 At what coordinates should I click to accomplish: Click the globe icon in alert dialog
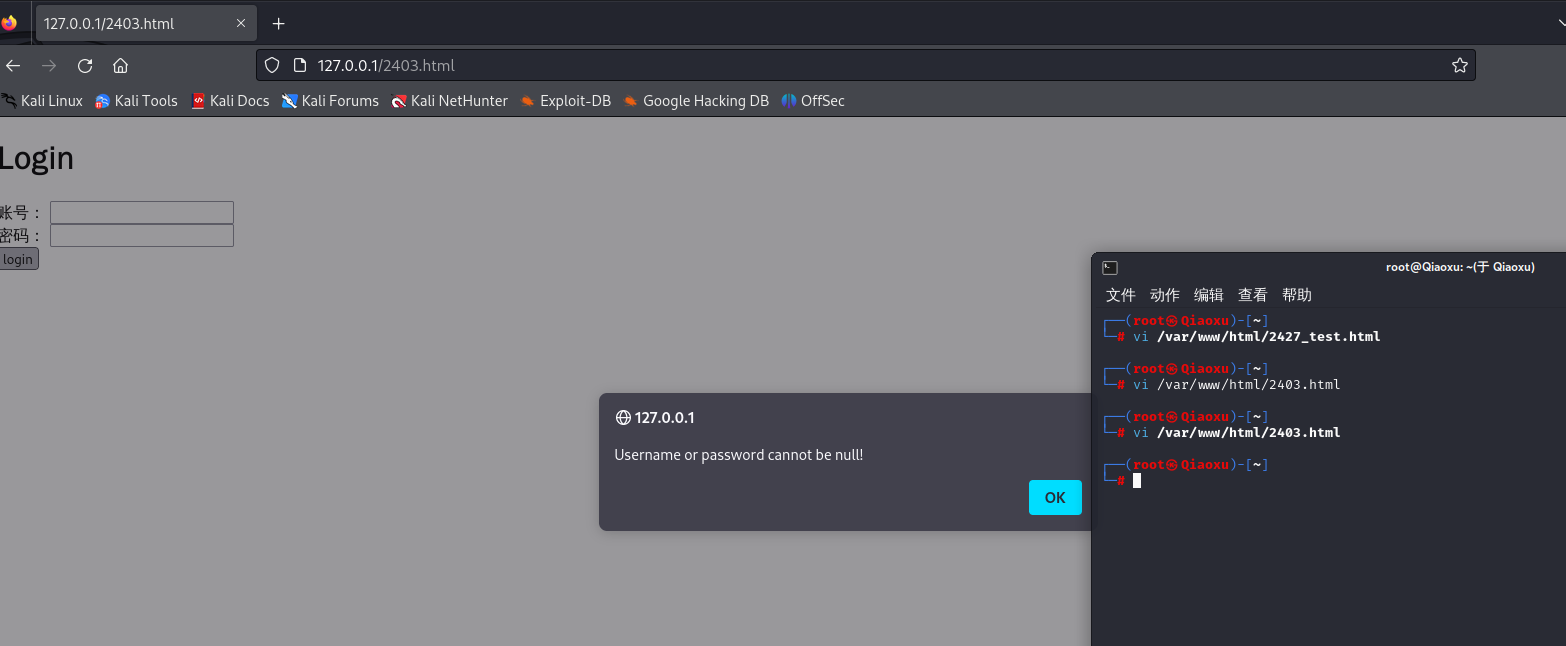coord(623,418)
